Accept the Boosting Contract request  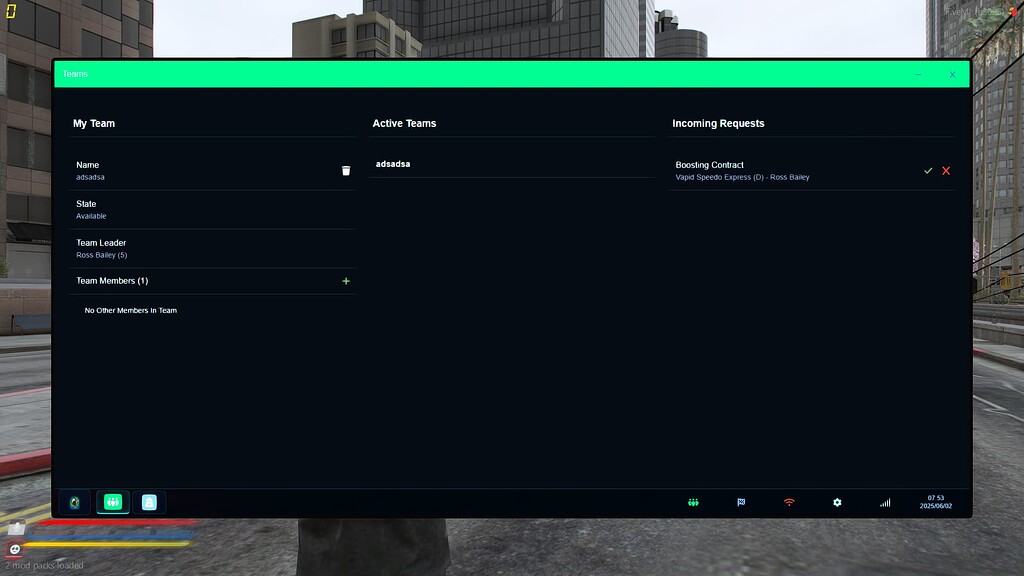[927, 170]
